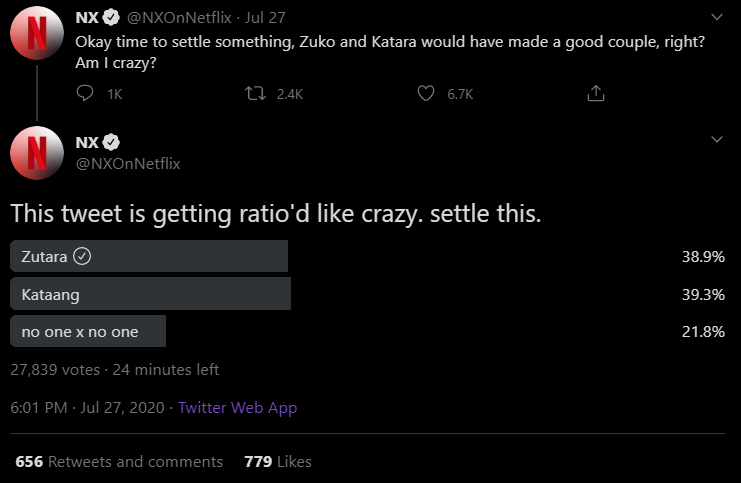The width and height of the screenshot is (741, 483).
Task: Click verified badge on second NX name
Action: 111,142
